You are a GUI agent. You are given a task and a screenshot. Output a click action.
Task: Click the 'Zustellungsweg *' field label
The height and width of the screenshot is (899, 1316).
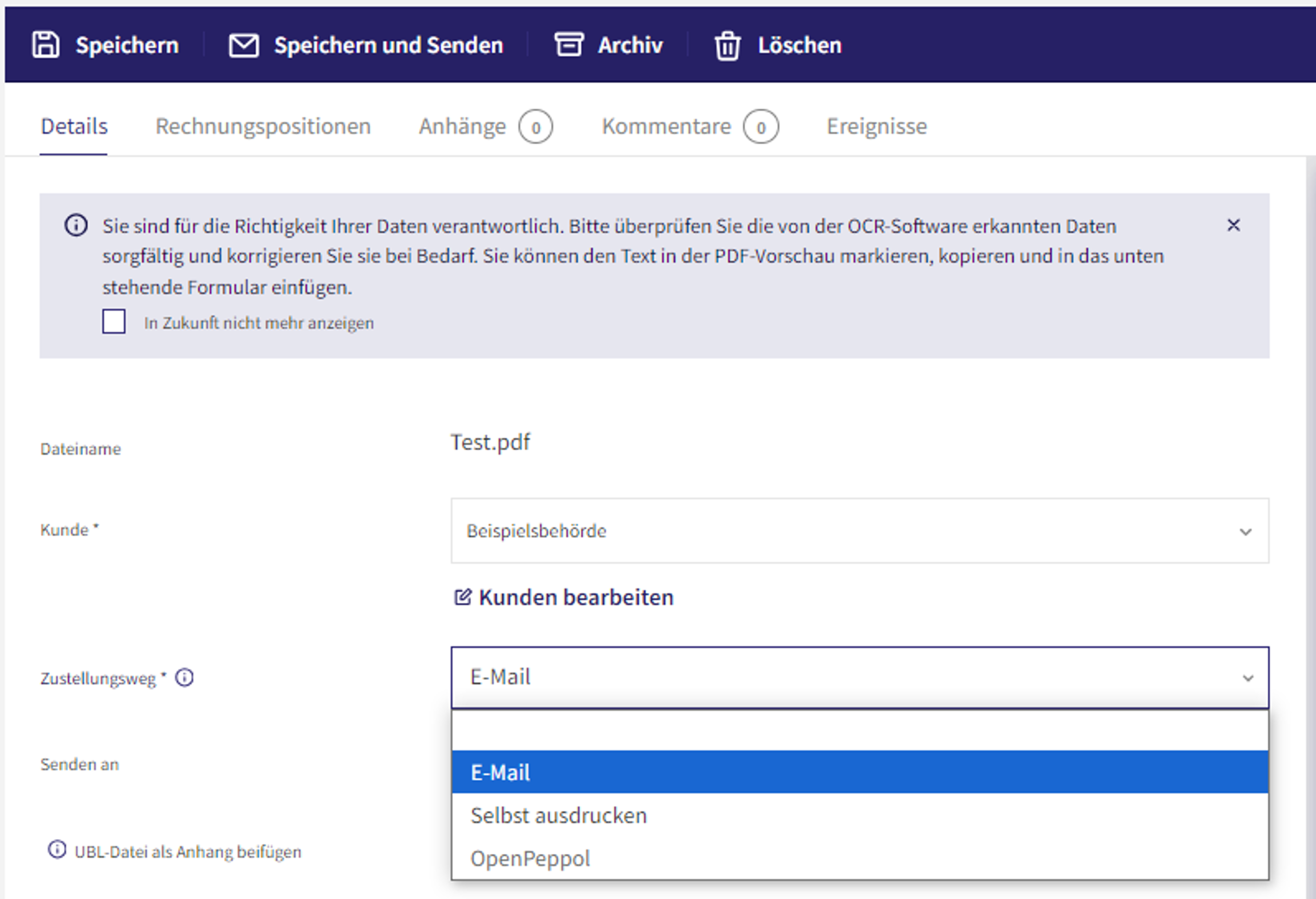pos(103,678)
